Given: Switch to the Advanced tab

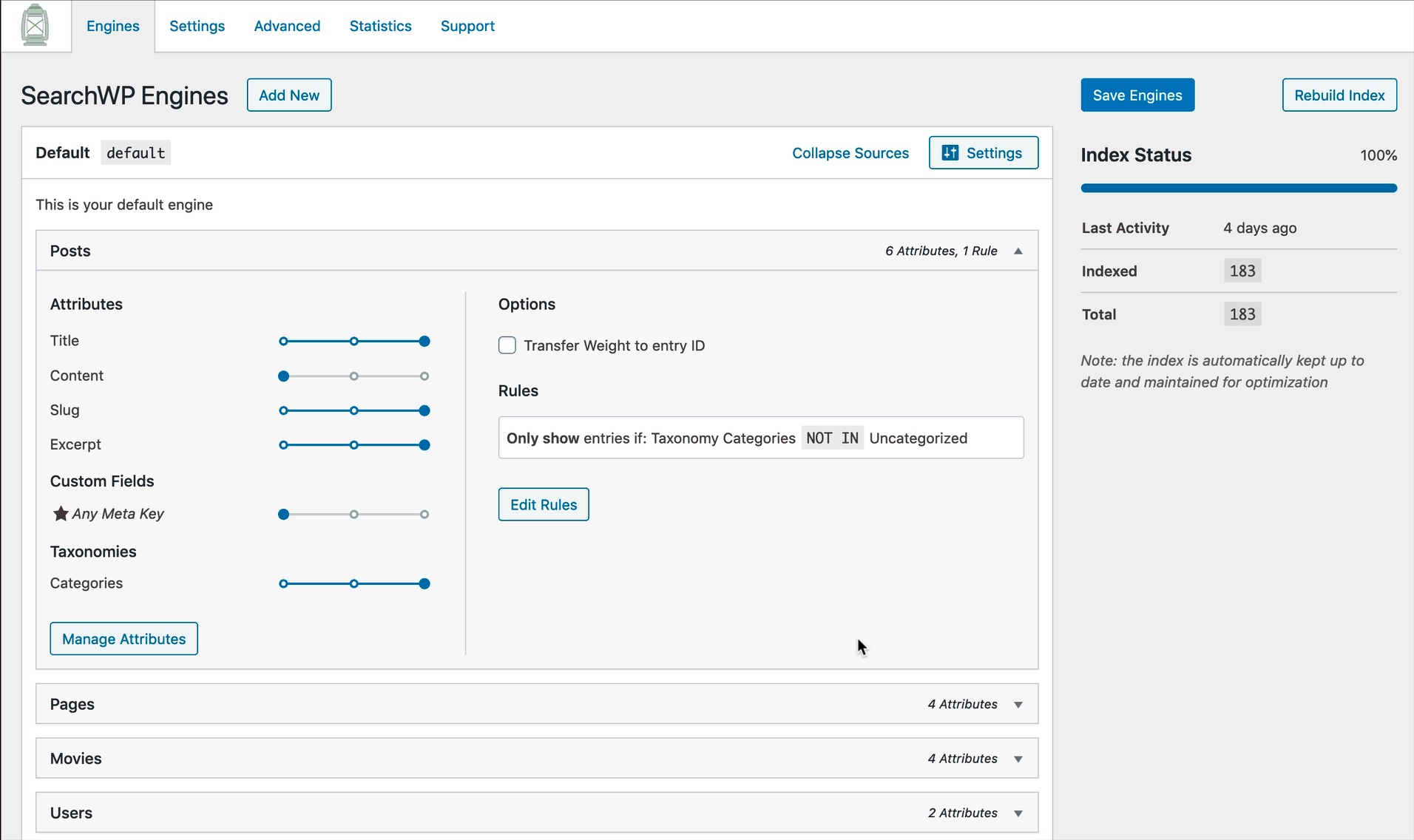Looking at the screenshot, I should point(287,26).
